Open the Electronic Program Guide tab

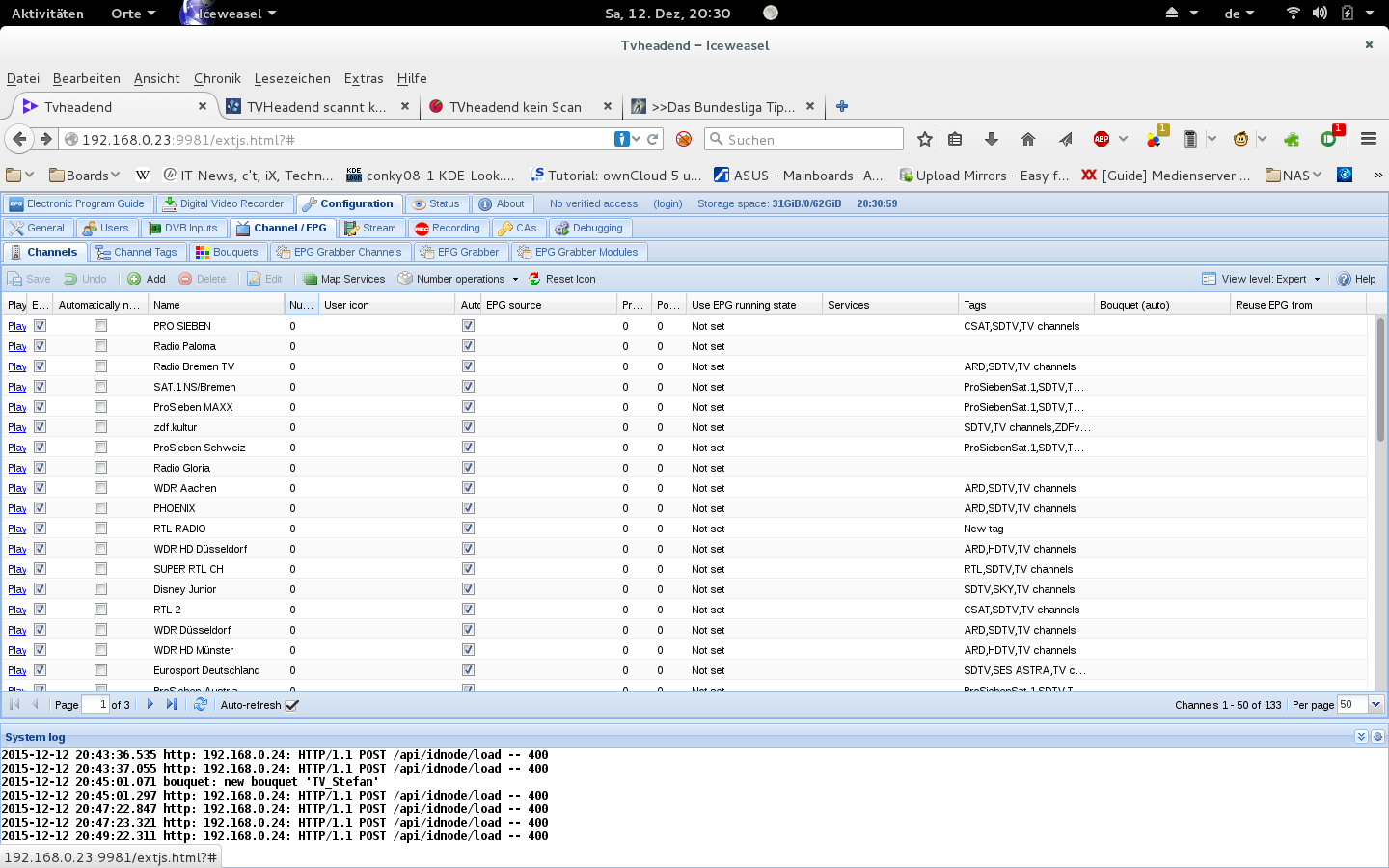click(77, 203)
